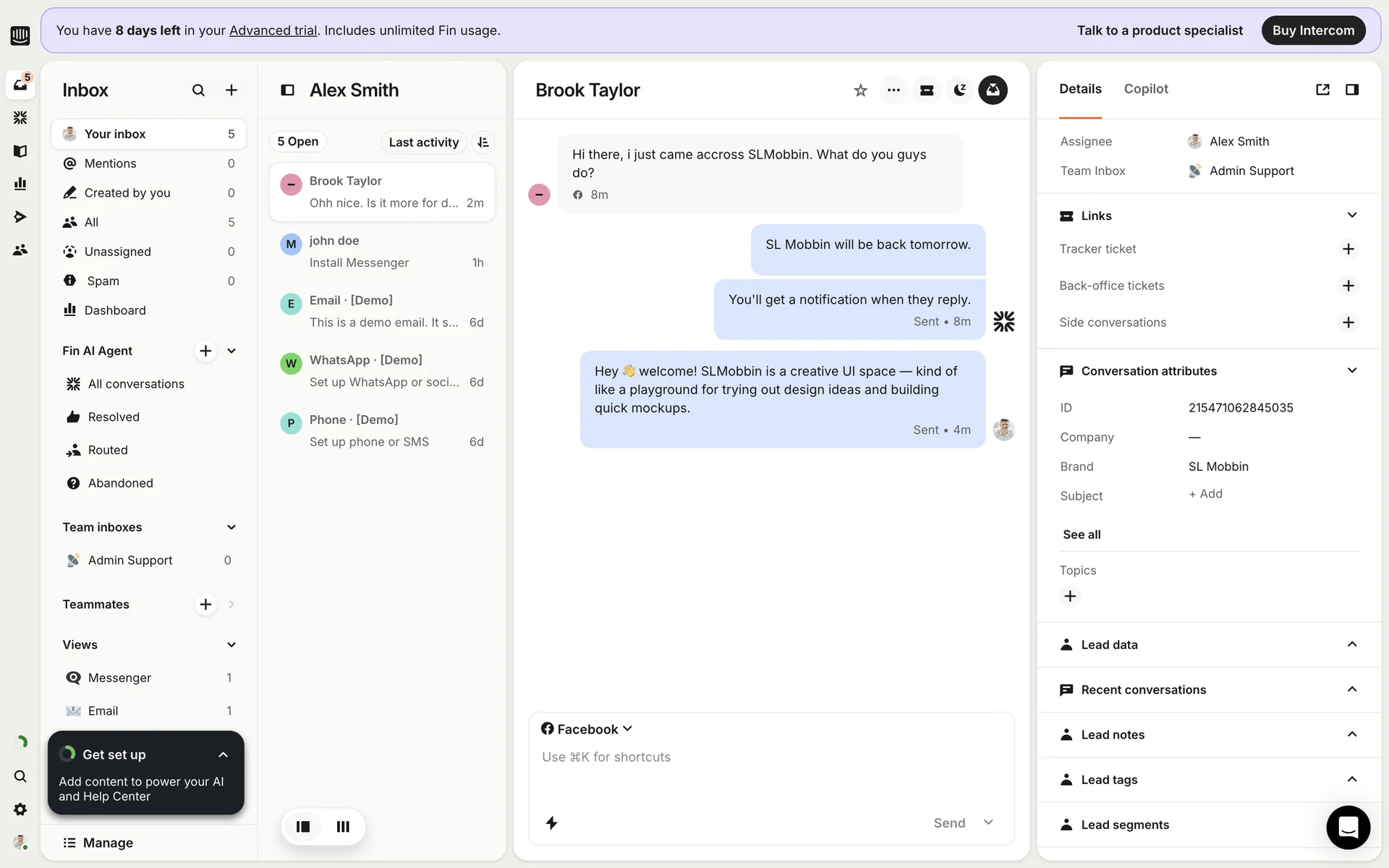Expand the Lead data section

pos(1351,644)
